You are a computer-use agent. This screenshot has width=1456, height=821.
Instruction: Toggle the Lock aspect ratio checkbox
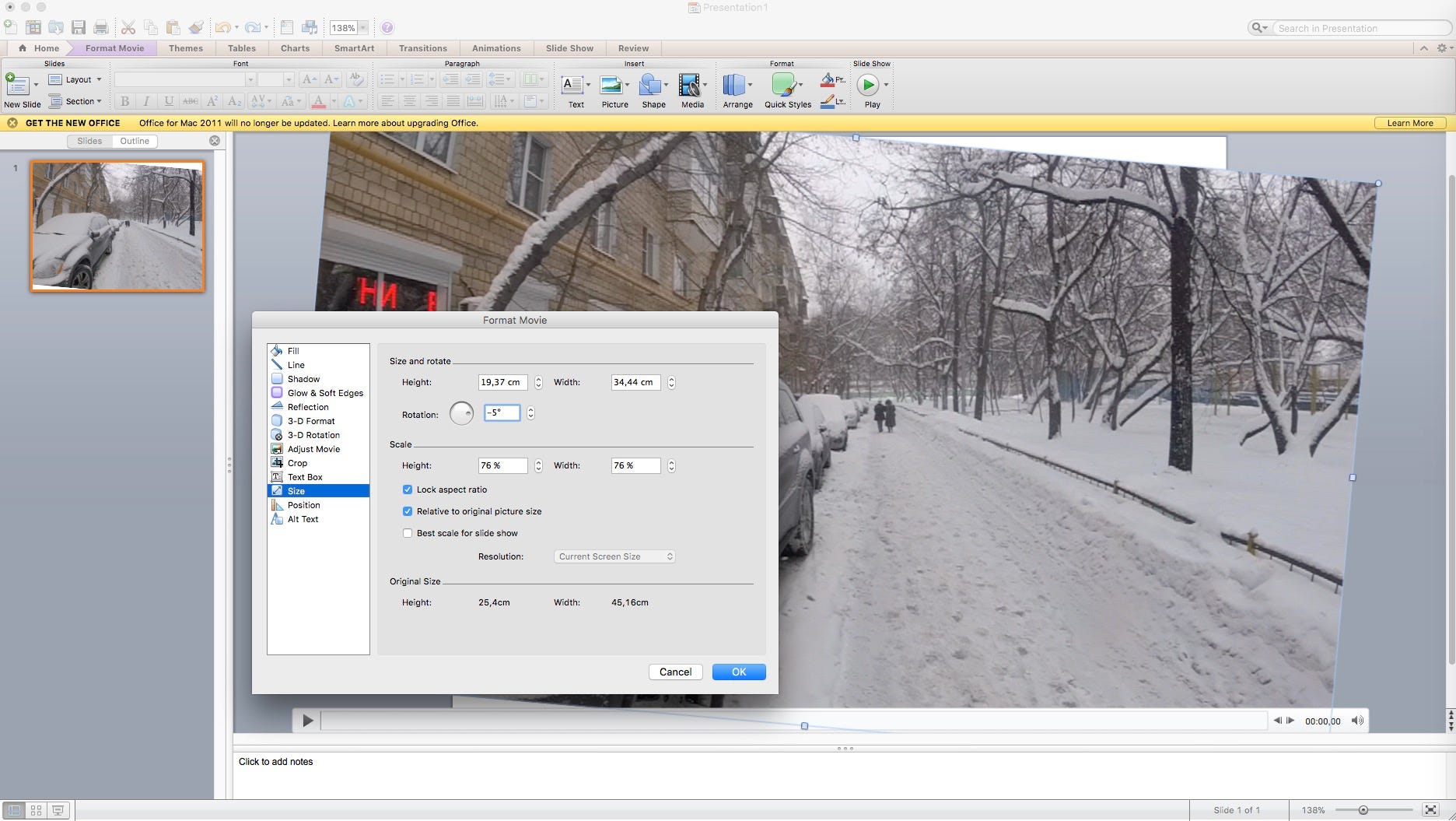408,489
